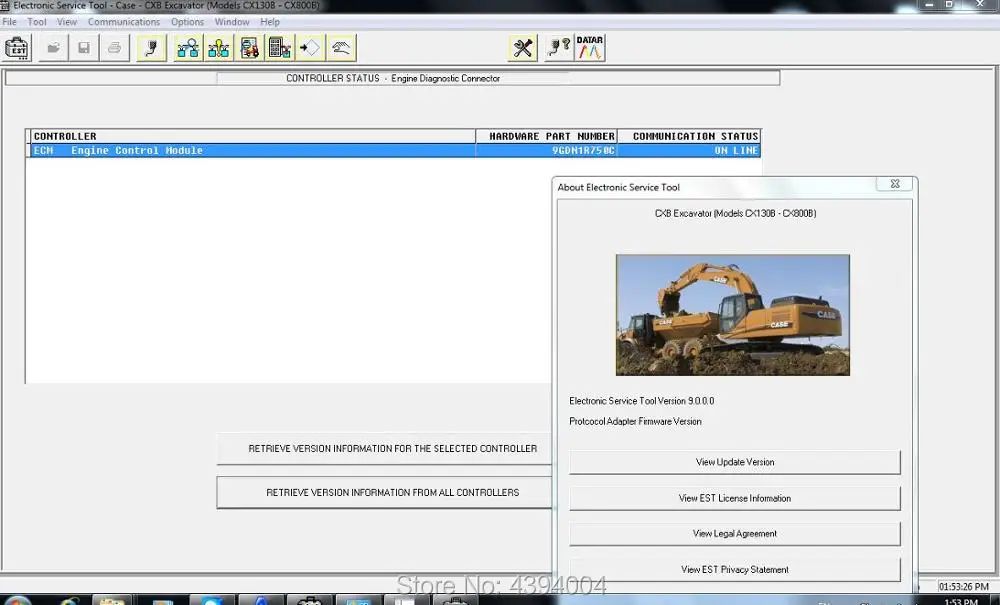The width and height of the screenshot is (1000, 605).
Task: Click the View EST Privacy Statement button
Action: coord(735,570)
